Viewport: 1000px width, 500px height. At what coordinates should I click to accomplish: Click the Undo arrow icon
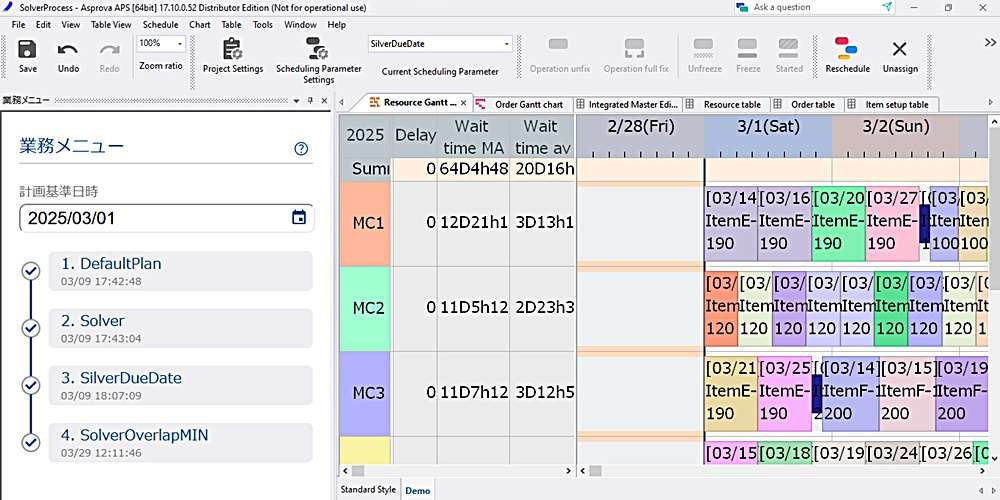tap(68, 50)
